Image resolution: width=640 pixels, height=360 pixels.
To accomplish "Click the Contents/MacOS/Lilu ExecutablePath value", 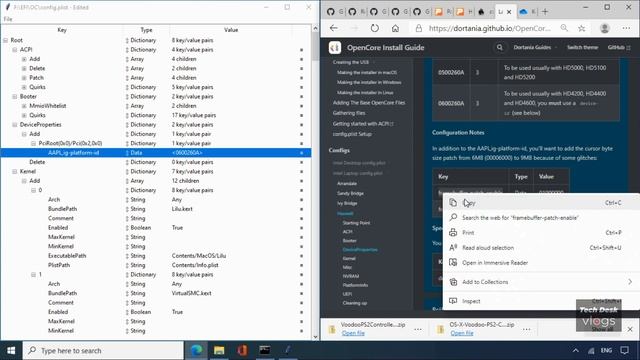I will pyautogui.click(x=199, y=256).
